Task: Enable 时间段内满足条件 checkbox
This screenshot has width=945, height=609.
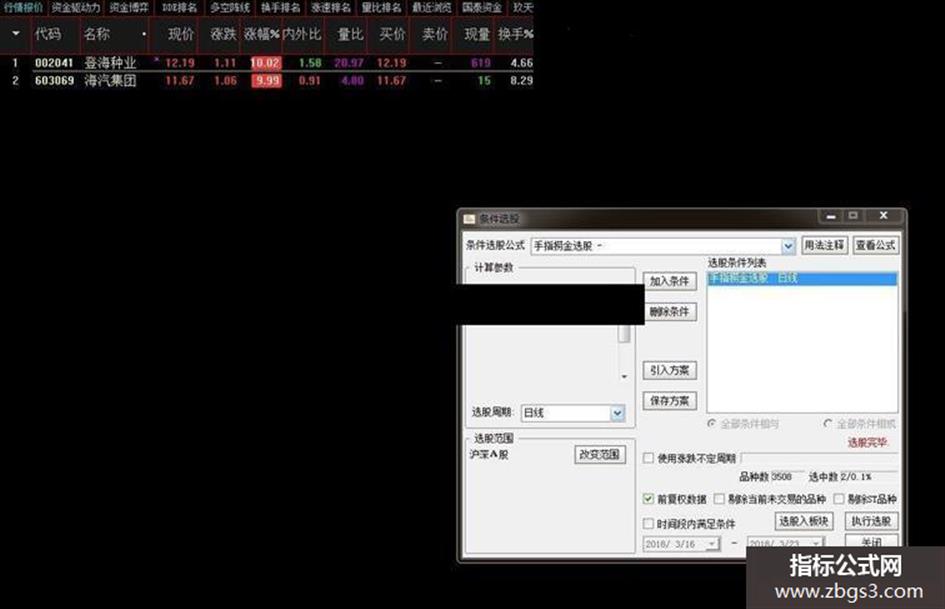Action: (648, 523)
